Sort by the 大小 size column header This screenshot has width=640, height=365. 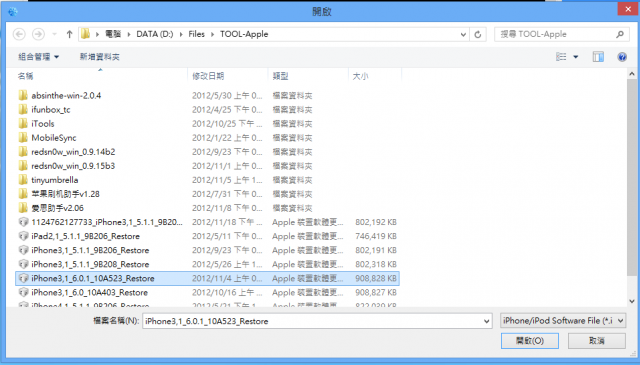pyautogui.click(x=360, y=76)
